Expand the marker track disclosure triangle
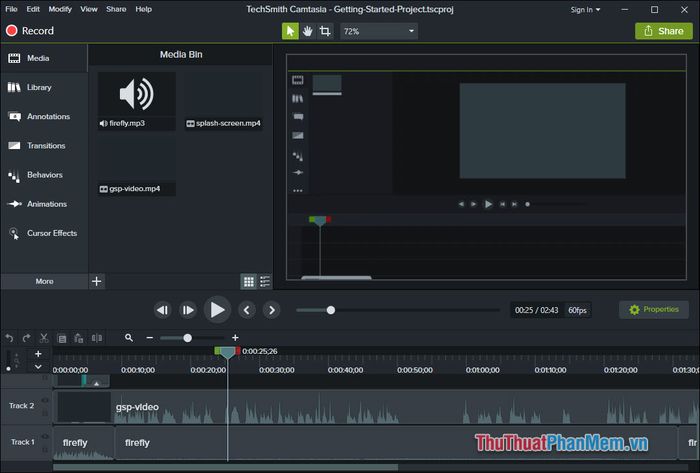 pos(96,383)
